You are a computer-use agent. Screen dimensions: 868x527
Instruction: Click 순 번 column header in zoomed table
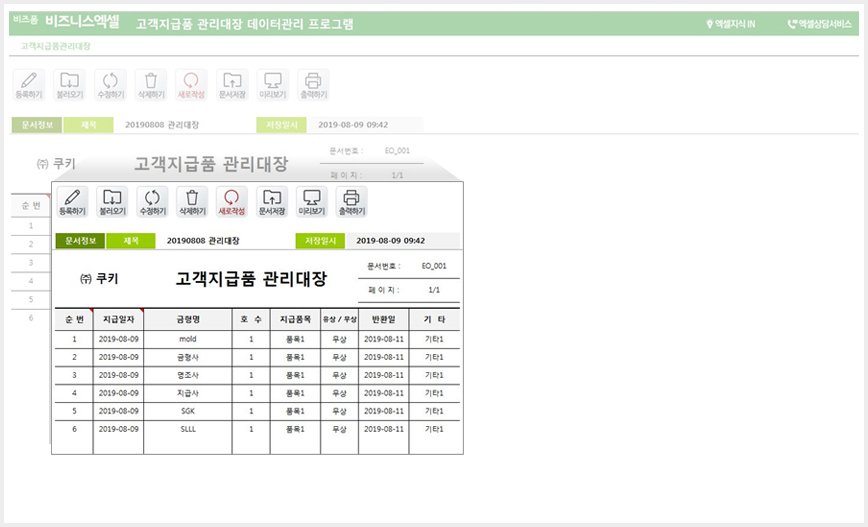click(x=74, y=319)
